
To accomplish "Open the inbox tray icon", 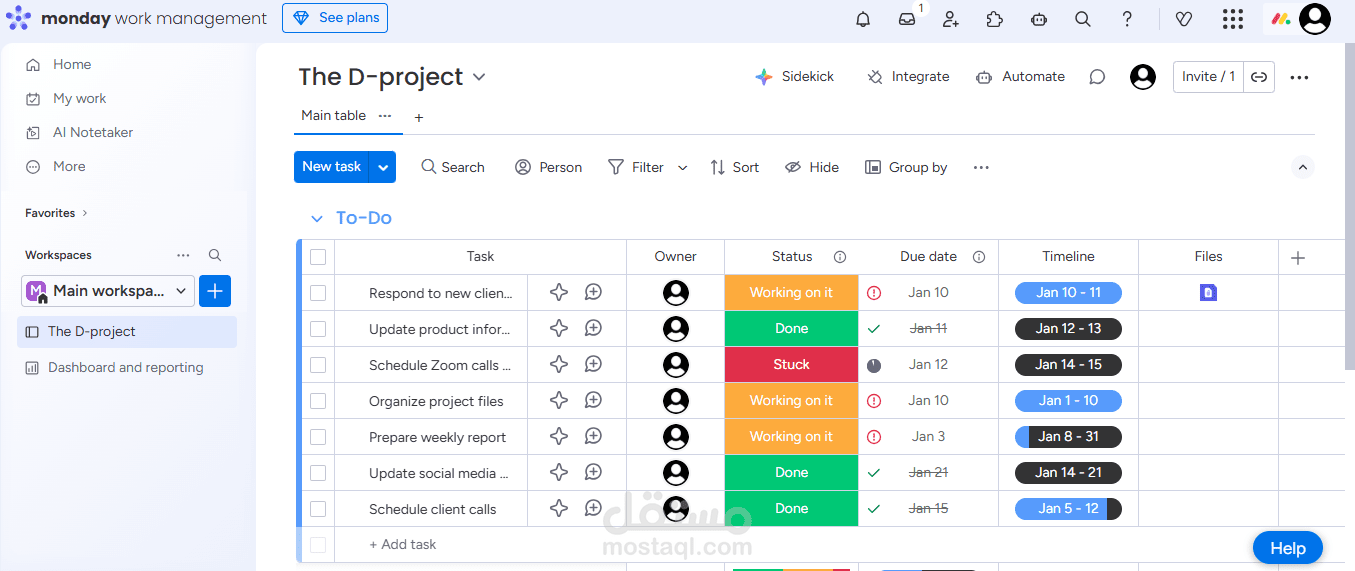I will point(907,19).
